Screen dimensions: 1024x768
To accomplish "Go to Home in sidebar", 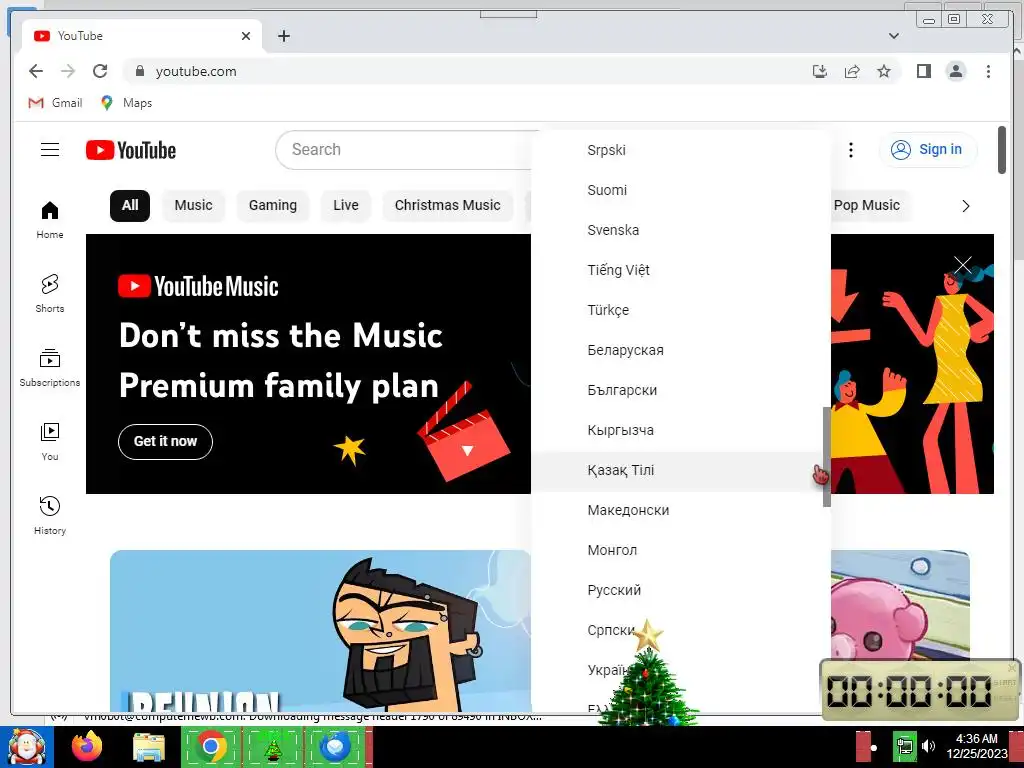I will coord(50,220).
